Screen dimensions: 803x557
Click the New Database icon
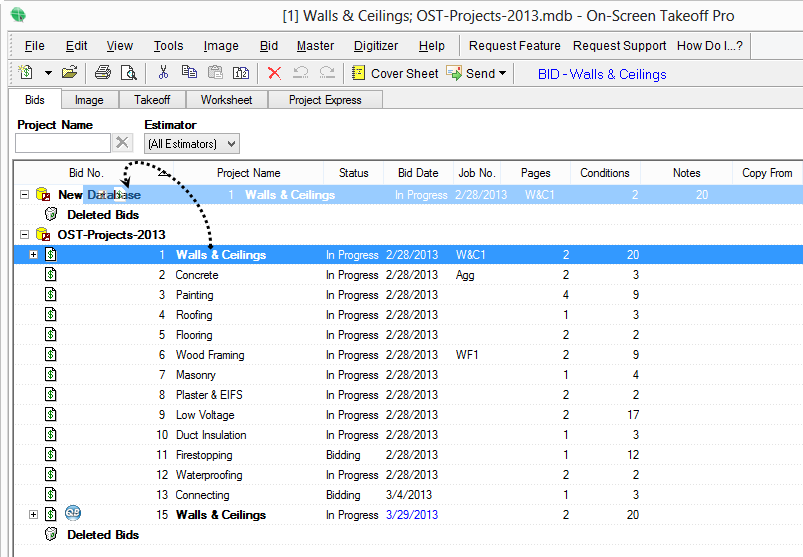point(43,195)
